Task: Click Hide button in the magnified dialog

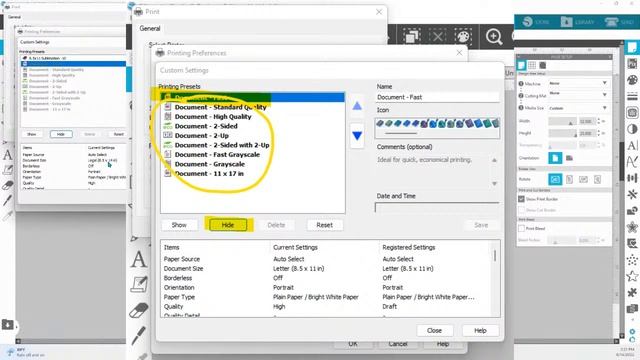Action: pyautogui.click(x=228, y=225)
